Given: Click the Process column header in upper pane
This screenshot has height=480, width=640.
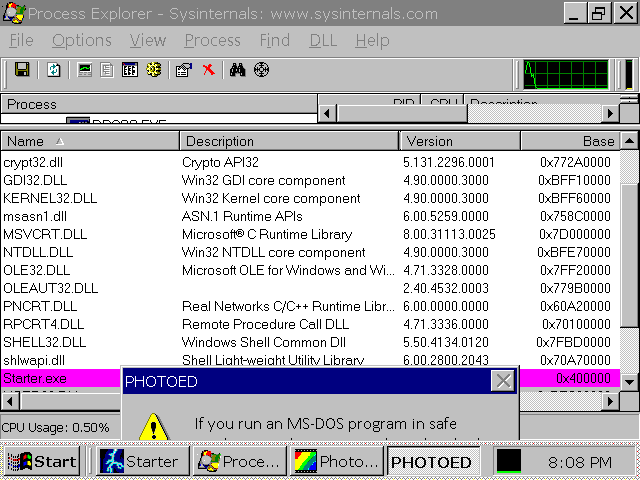Looking at the screenshot, I should click(x=159, y=104).
